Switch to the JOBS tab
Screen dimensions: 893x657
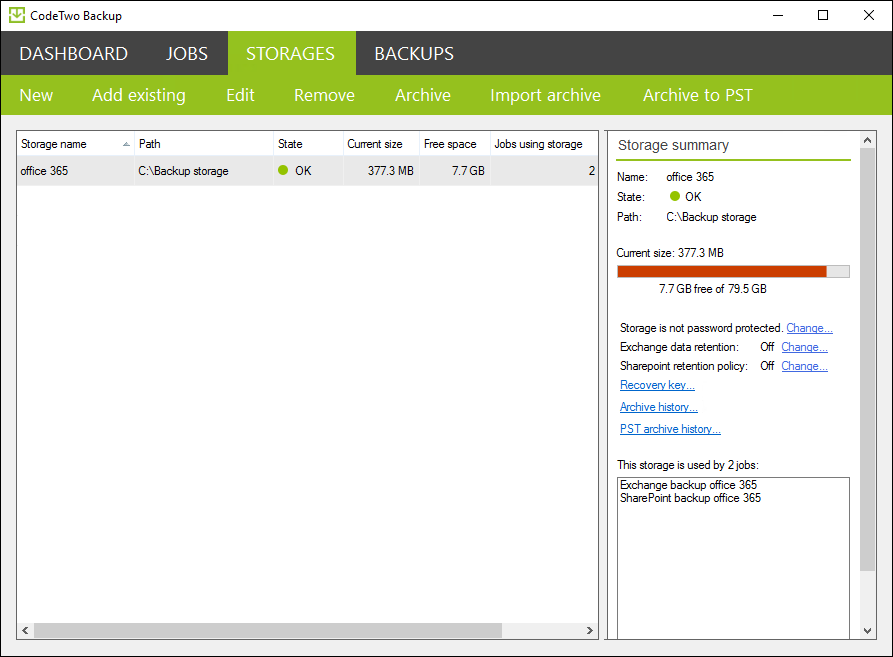pyautogui.click(x=187, y=54)
